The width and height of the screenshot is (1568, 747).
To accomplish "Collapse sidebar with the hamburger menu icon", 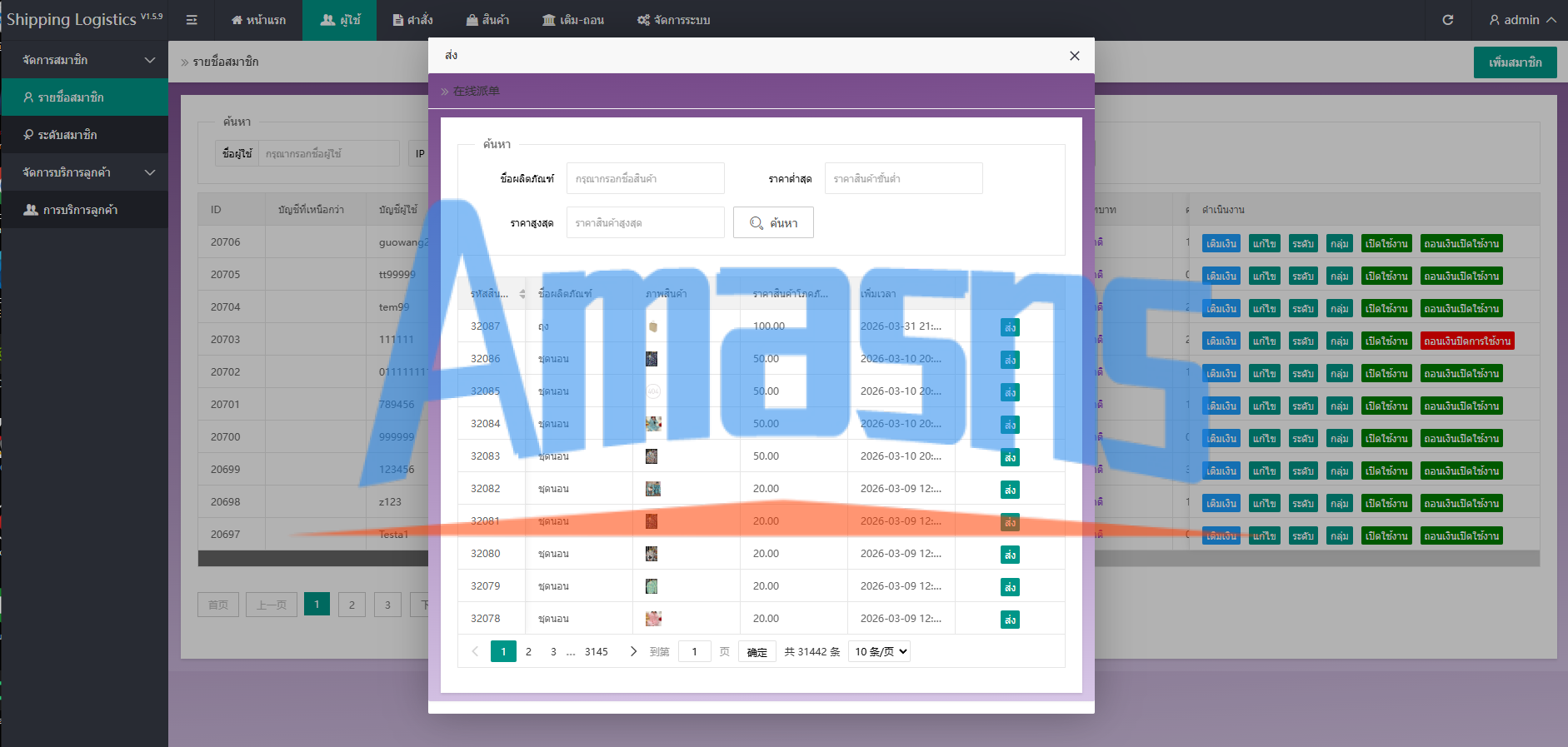I will tap(192, 20).
